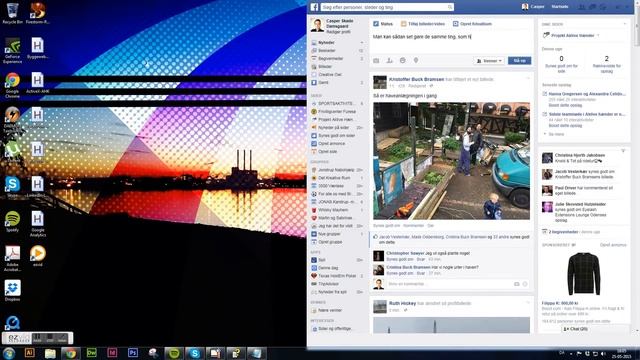This screenshot has height=360, width=640.
Task: Select the Status composer tab
Action: [383, 24]
